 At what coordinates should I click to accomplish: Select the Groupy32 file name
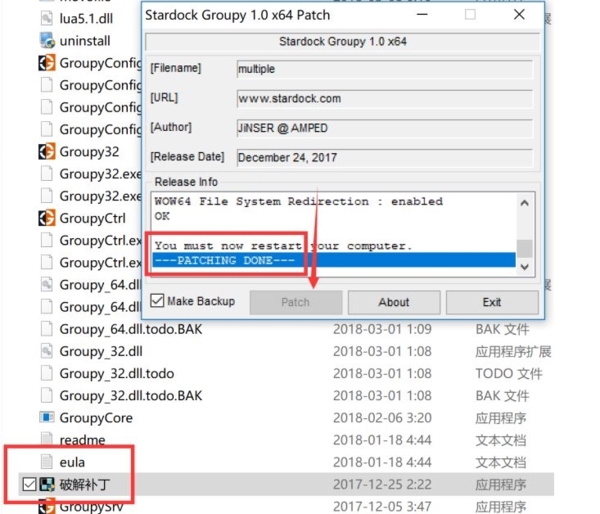pyautogui.click(x=89, y=152)
